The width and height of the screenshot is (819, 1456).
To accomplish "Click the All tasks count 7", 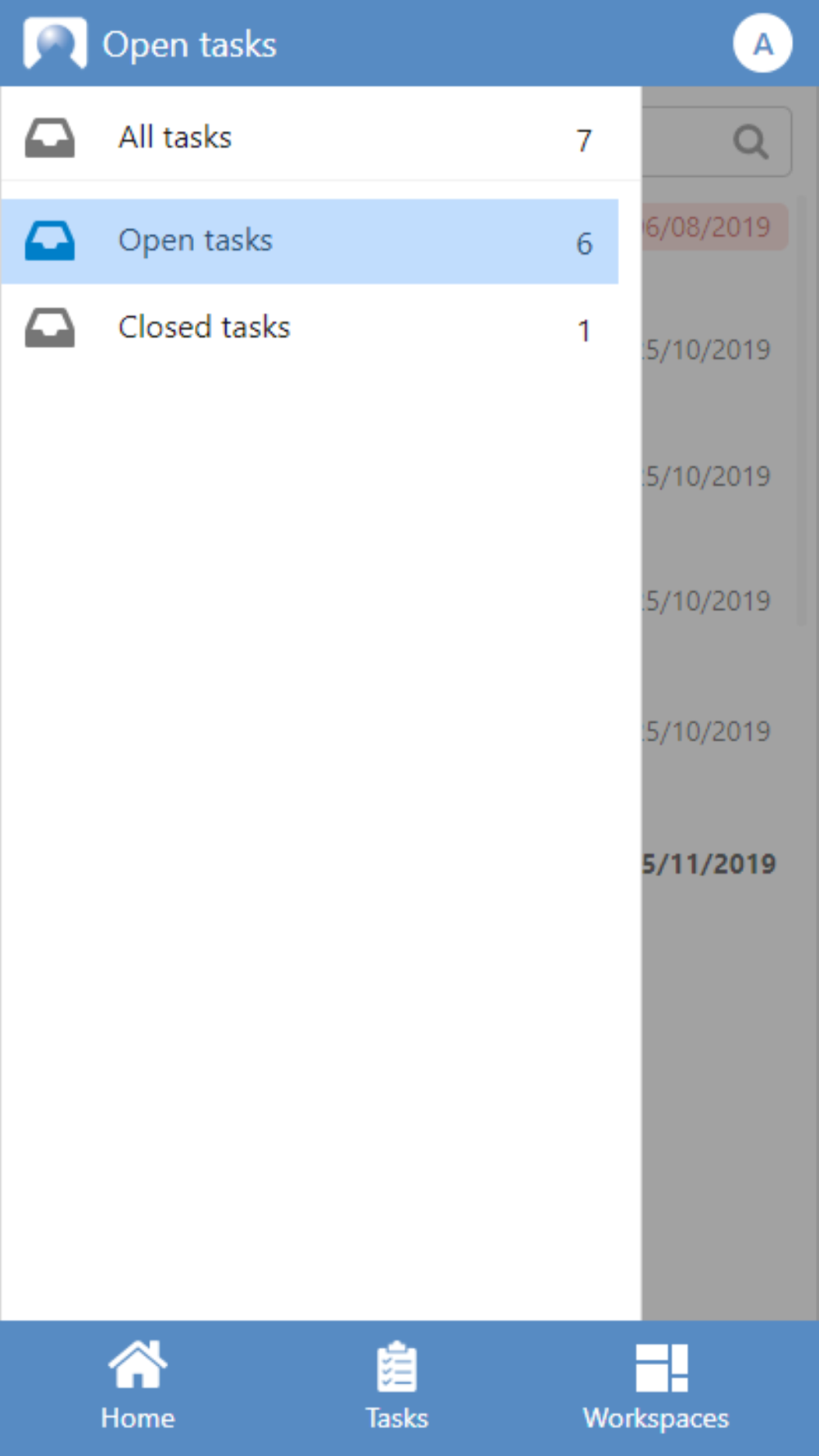I will point(584,140).
